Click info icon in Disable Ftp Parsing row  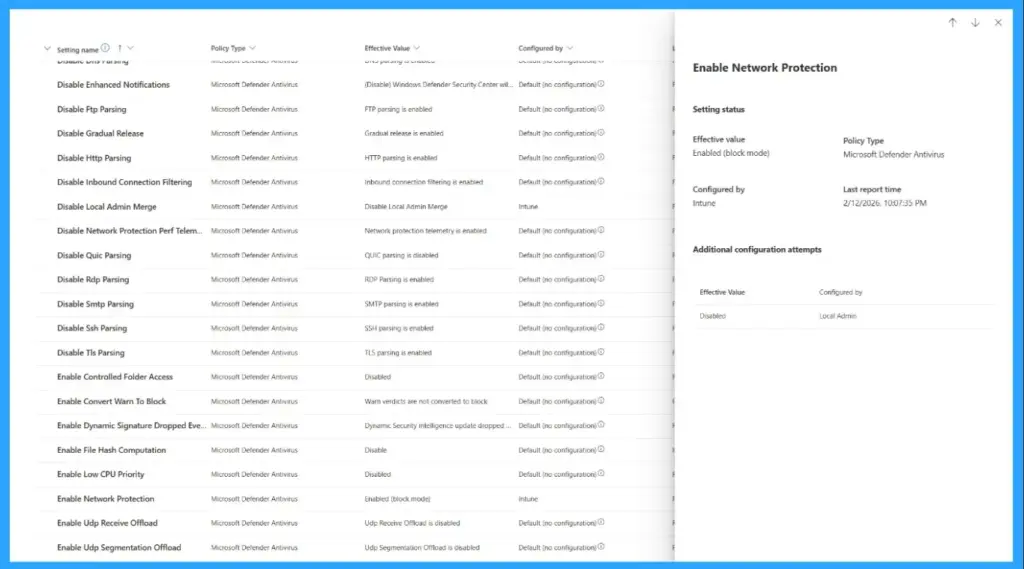601,108
